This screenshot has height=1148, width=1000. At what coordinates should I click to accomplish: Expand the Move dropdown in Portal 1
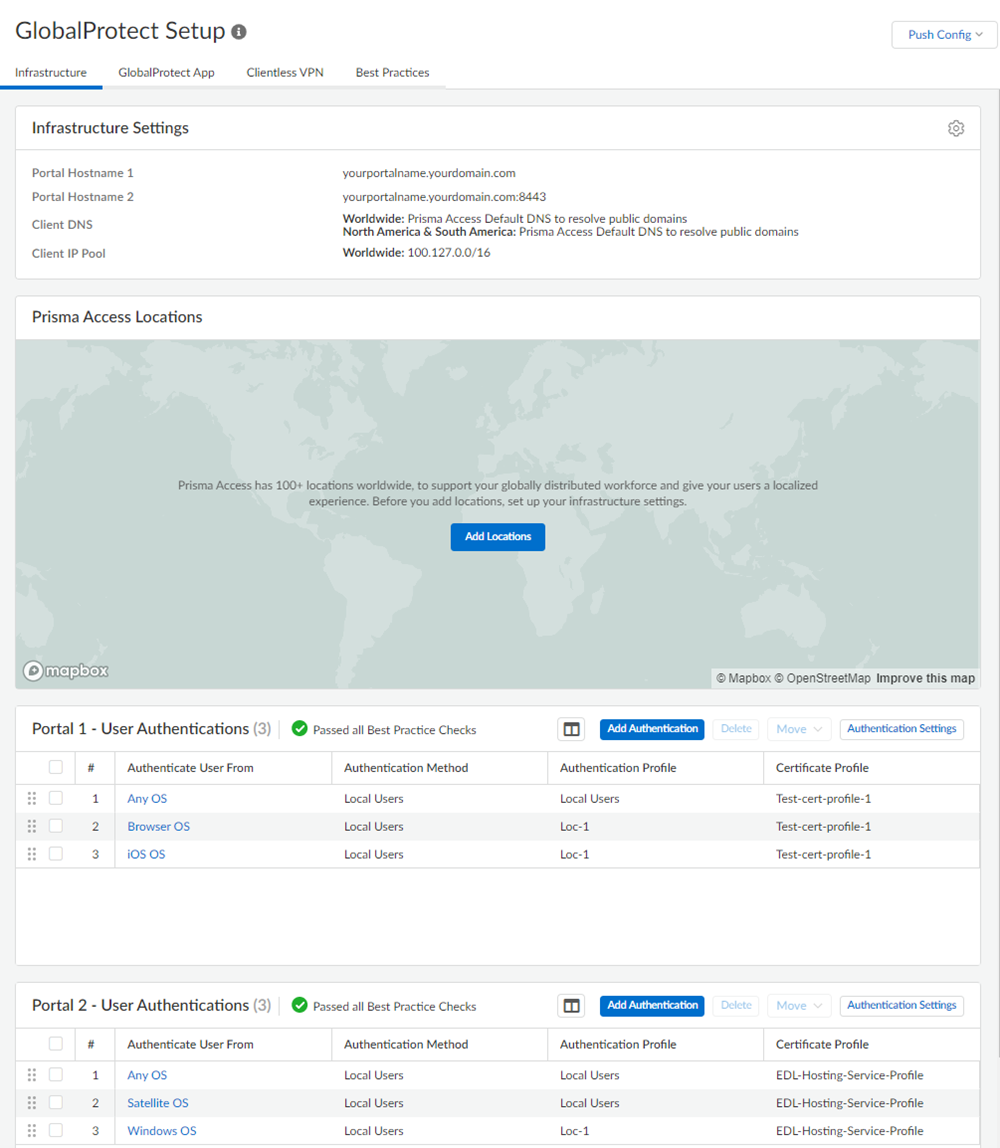tap(798, 729)
